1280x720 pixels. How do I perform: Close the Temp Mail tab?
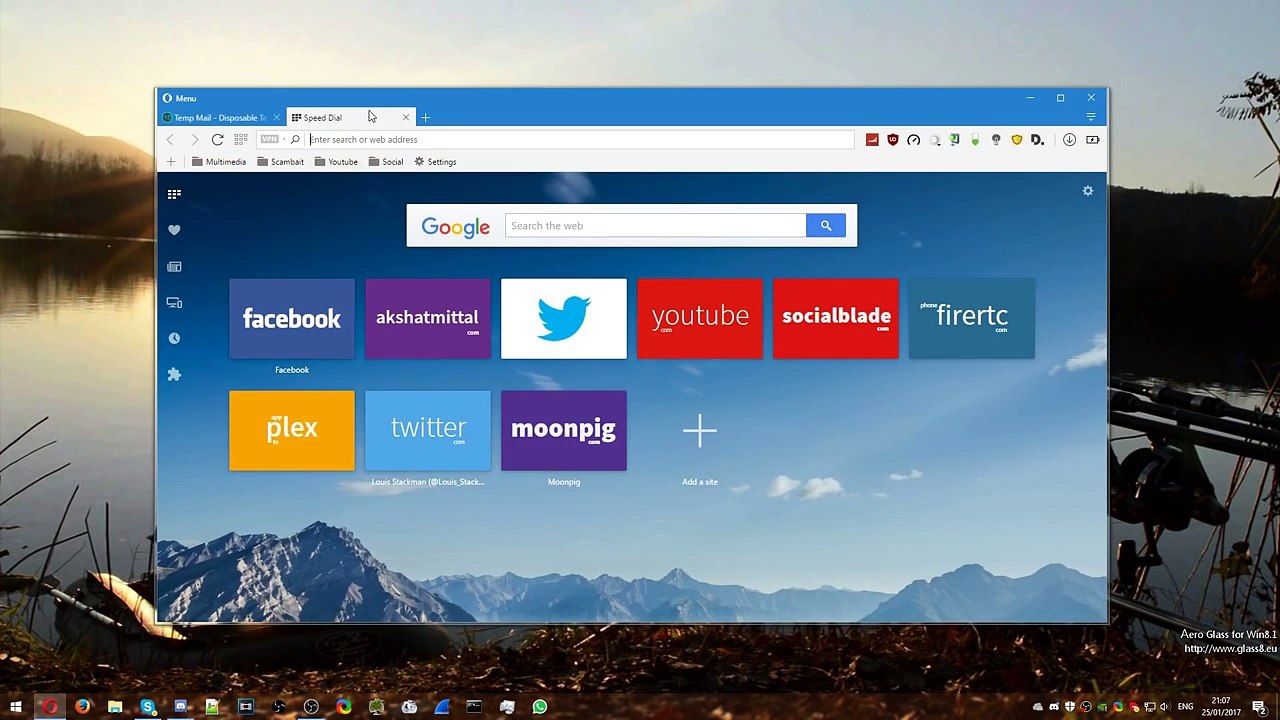tap(277, 118)
